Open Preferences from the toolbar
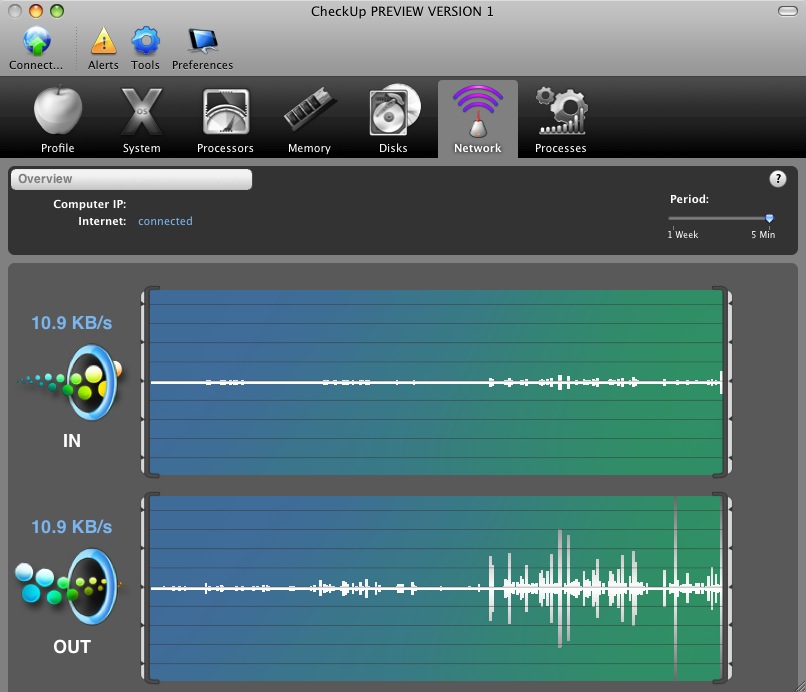Image resolution: width=806 pixels, height=692 pixels. 202,42
